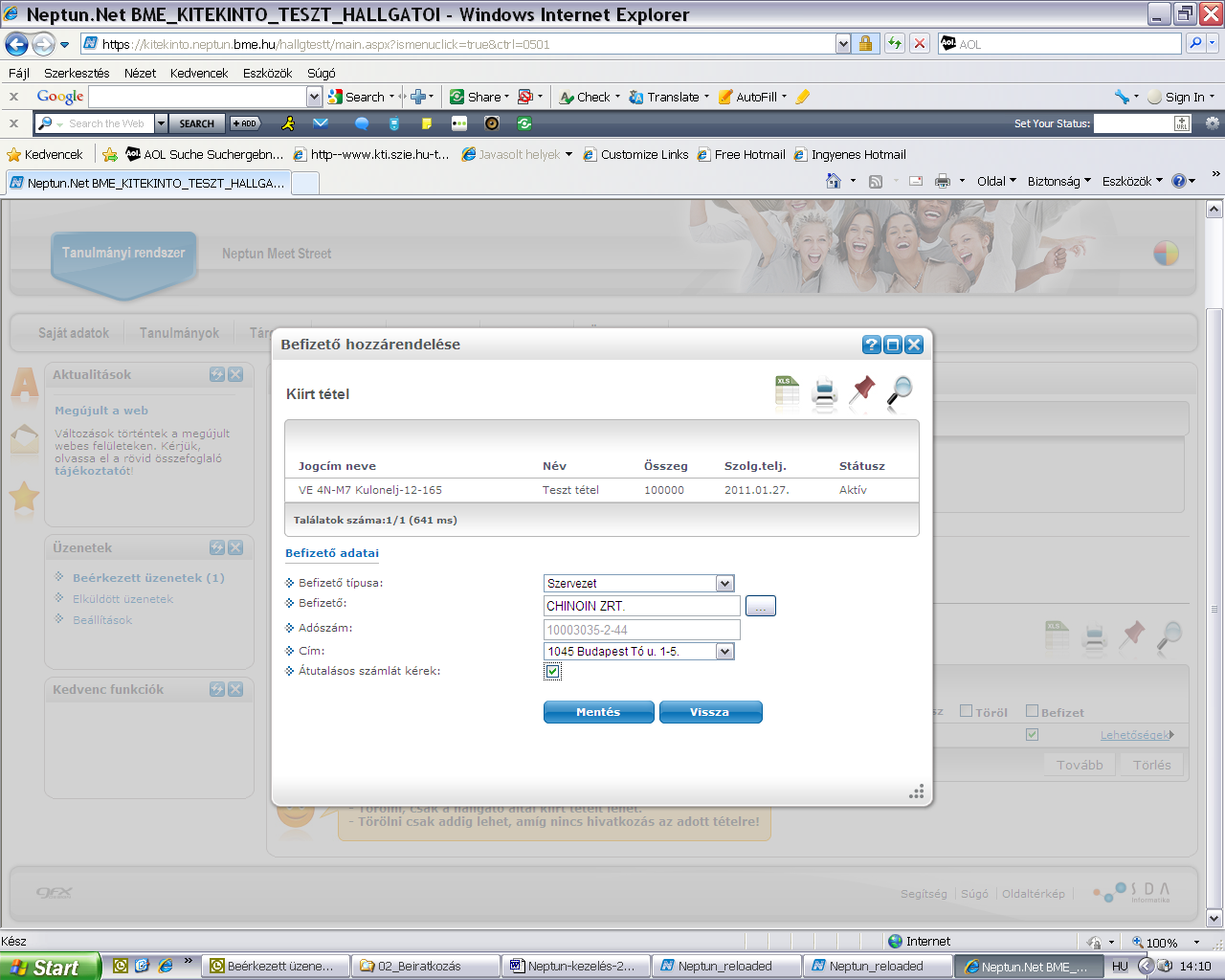1225x980 pixels.
Task: Click the browse button next to CHINOIN ZRT.
Action: [x=761, y=606]
